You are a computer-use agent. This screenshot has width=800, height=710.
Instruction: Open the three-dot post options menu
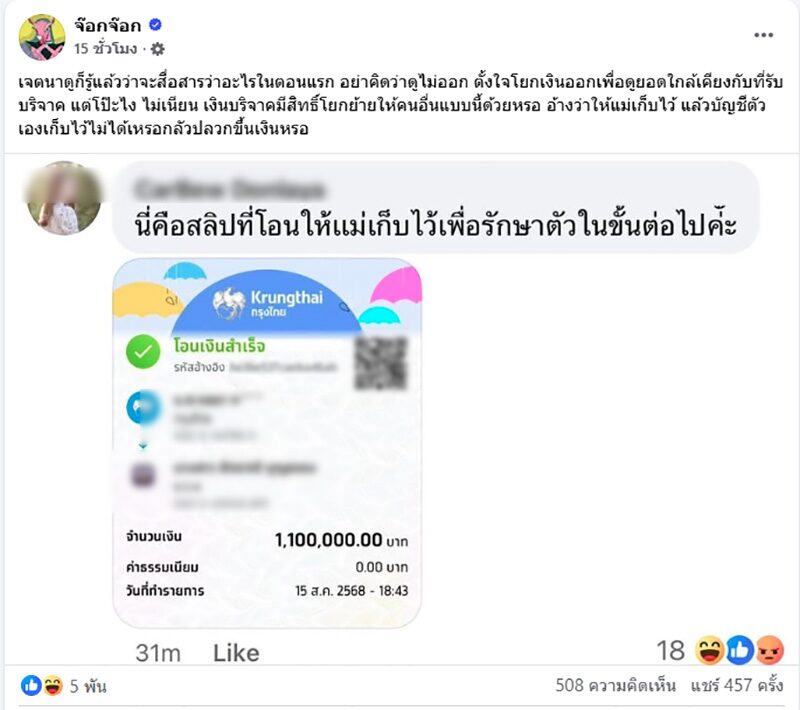763,35
